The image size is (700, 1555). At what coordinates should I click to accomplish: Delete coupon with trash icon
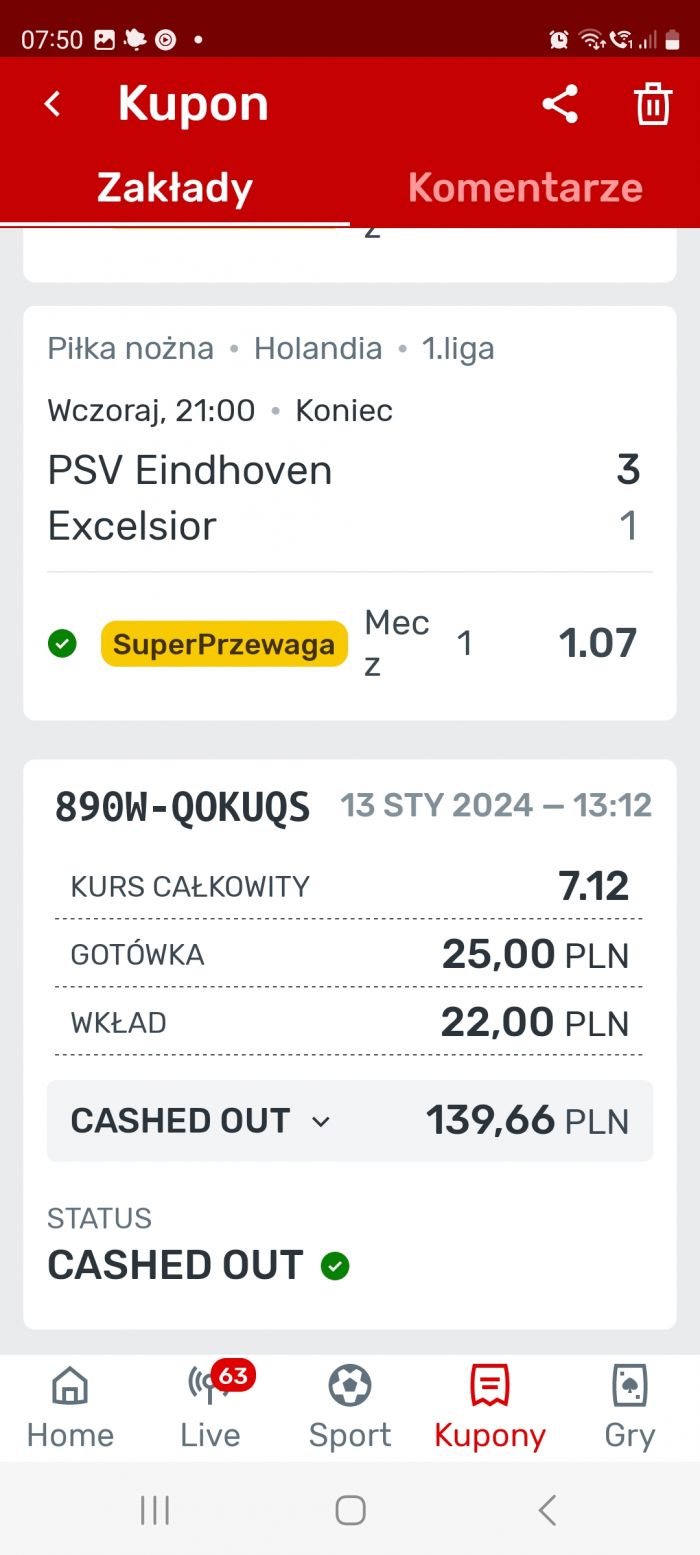(x=653, y=104)
